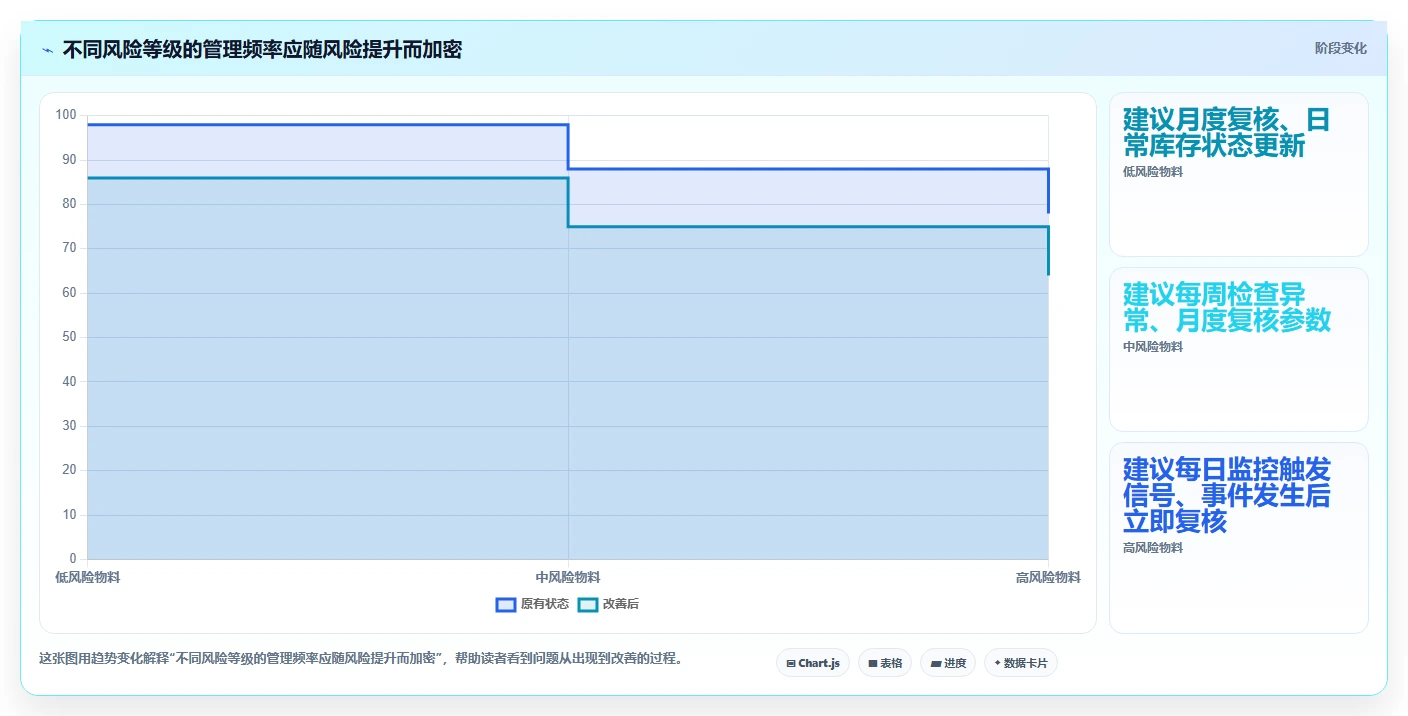1408x716 pixels.
Task: Toggle the 原有状态 legend item
Action: pyautogui.click(x=532, y=604)
